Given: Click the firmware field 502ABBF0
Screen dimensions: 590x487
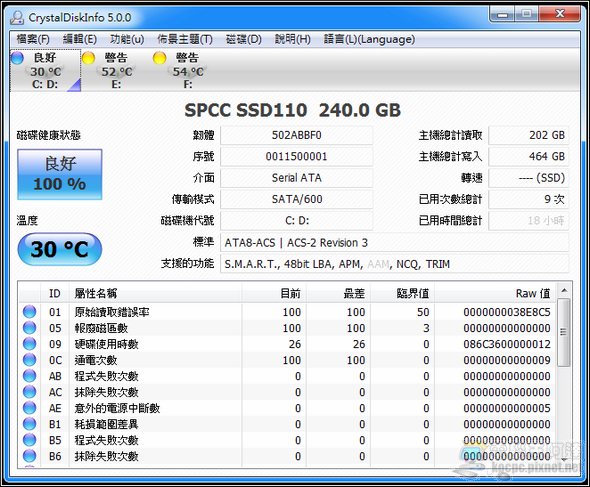Looking at the screenshot, I should click(x=297, y=135).
